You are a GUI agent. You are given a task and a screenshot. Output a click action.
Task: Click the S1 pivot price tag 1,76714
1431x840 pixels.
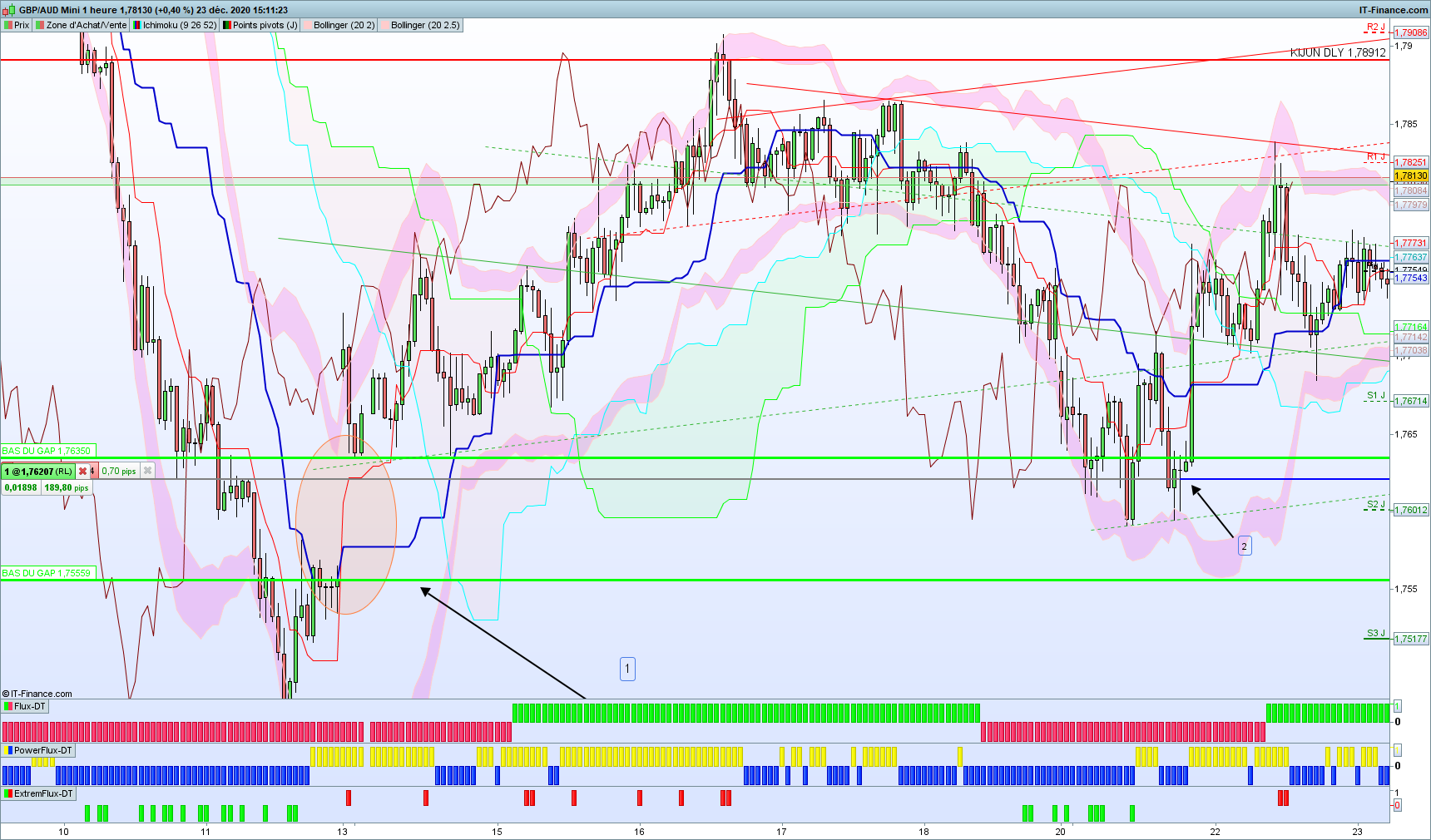point(1411,401)
